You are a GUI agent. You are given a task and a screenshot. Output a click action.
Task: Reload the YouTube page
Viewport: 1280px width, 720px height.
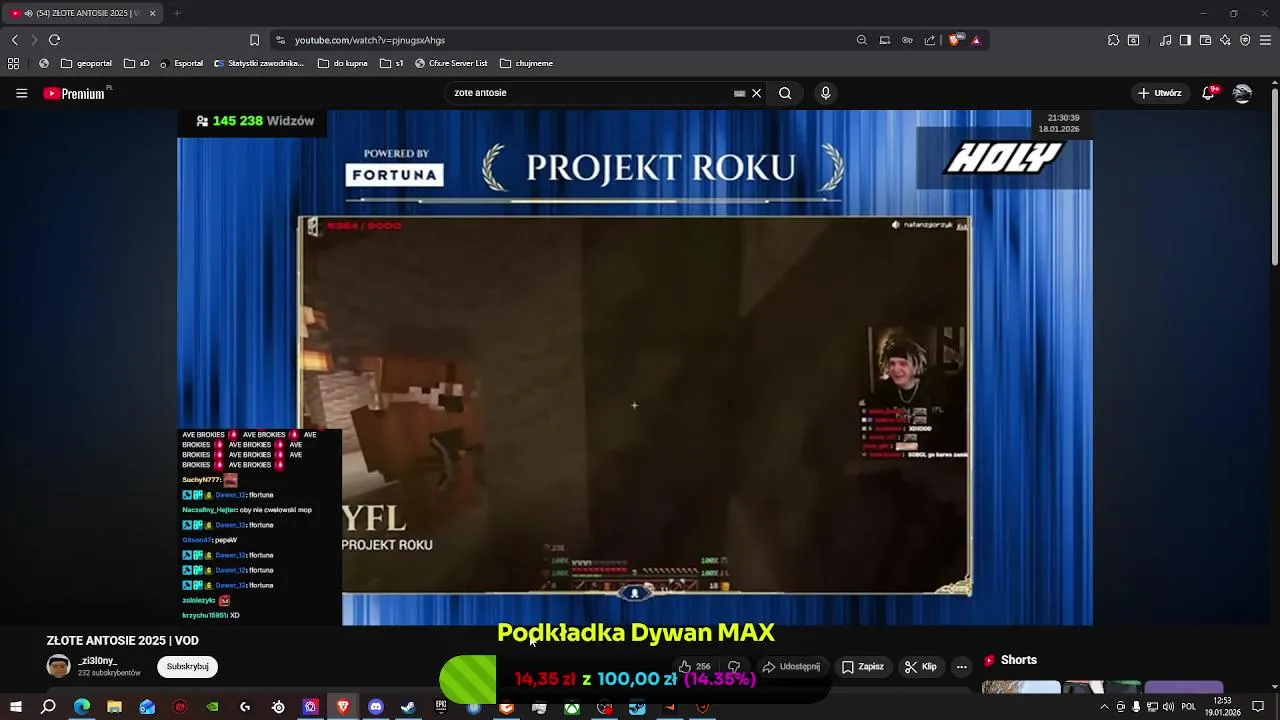click(54, 40)
